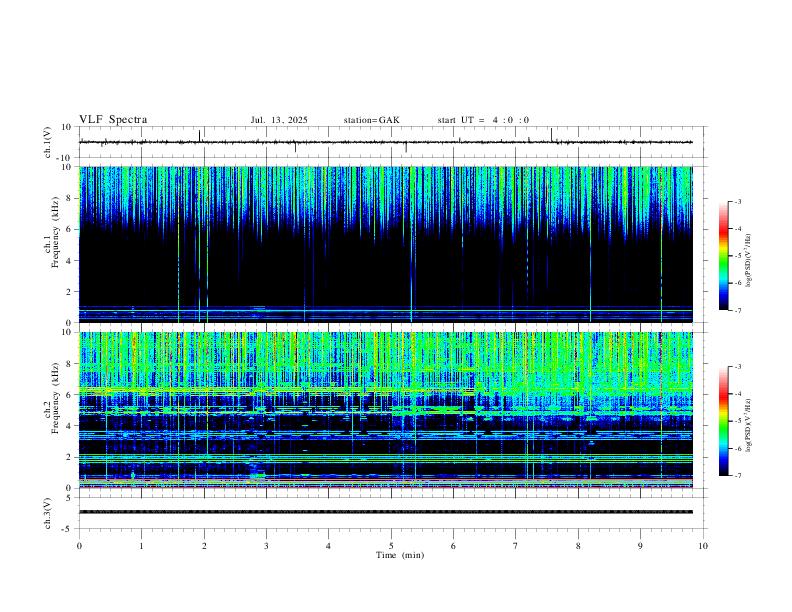Click the time axis tick label "3"
Screen dimensions: 792x612
[x=266, y=546]
